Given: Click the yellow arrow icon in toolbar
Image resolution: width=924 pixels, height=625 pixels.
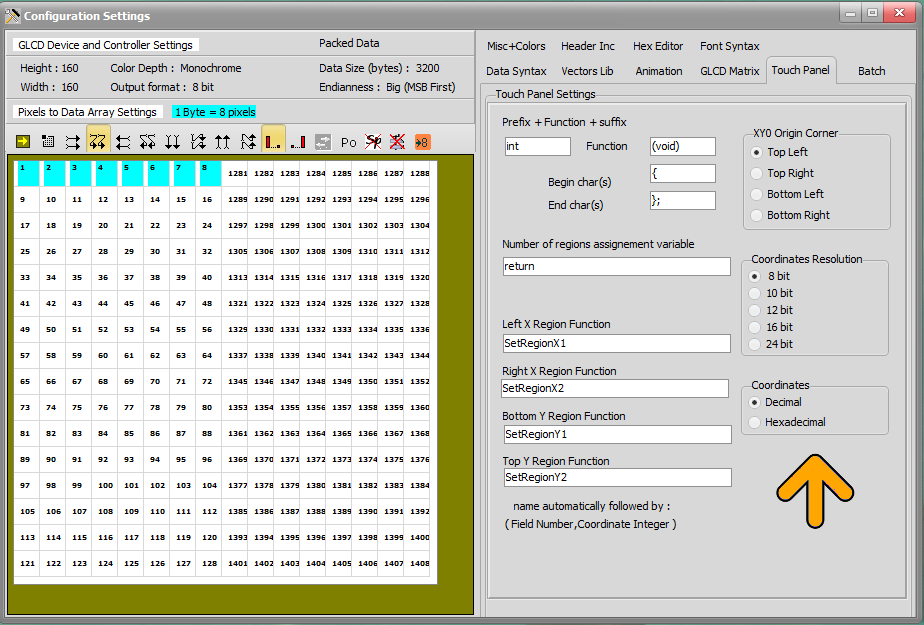Looking at the screenshot, I should [x=23, y=141].
